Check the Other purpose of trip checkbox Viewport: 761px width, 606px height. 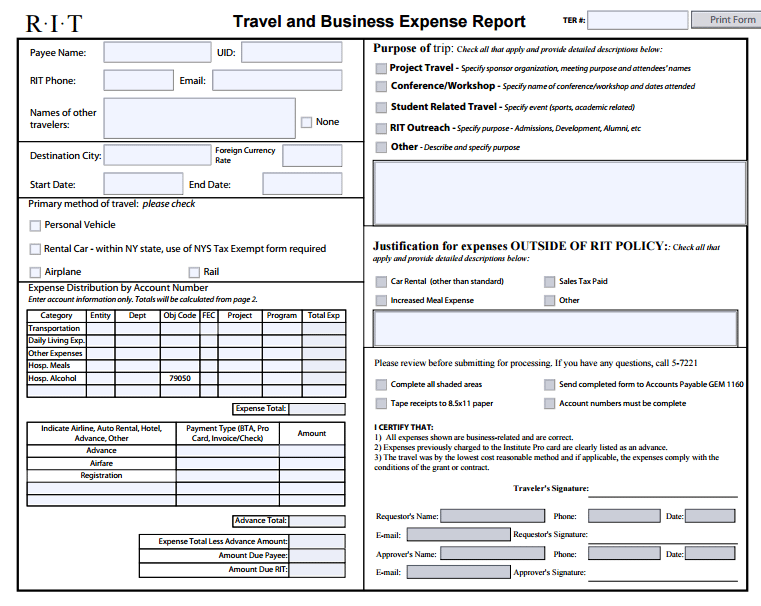[381, 147]
